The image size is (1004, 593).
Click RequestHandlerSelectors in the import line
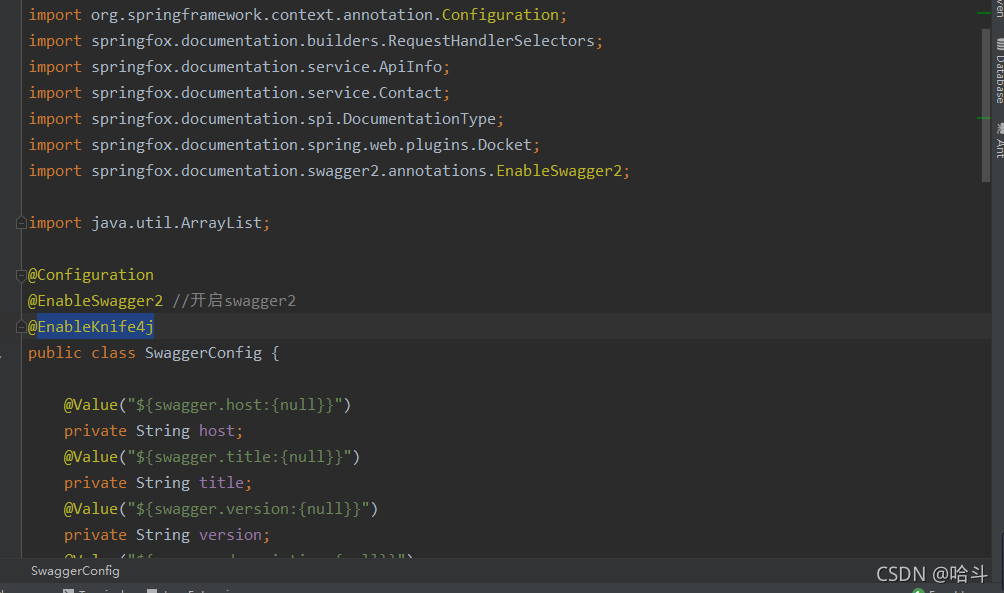491,41
